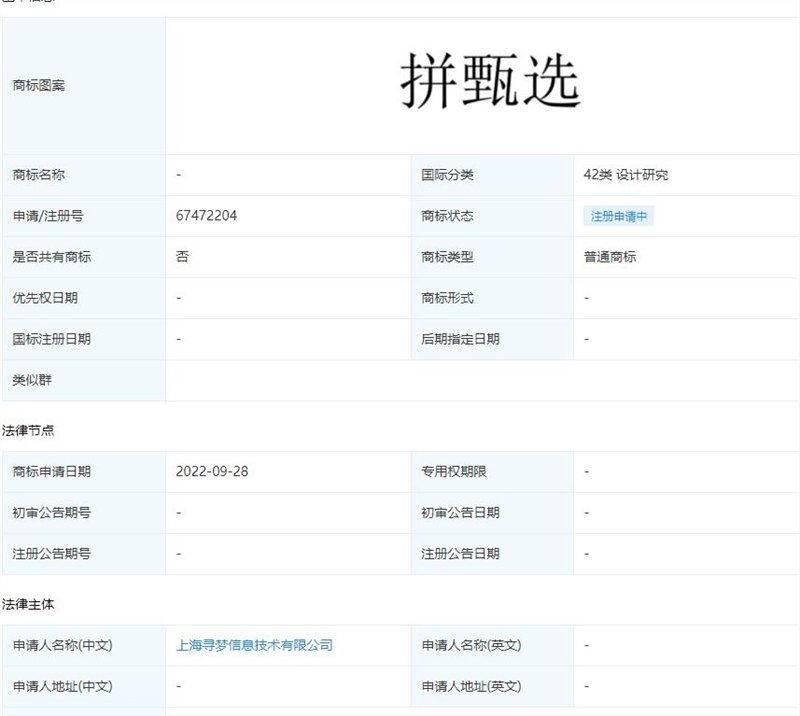800x716 pixels.
Task: Open the 上海寻梦信息技术有限公司 applicant link
Action: (x=254, y=645)
